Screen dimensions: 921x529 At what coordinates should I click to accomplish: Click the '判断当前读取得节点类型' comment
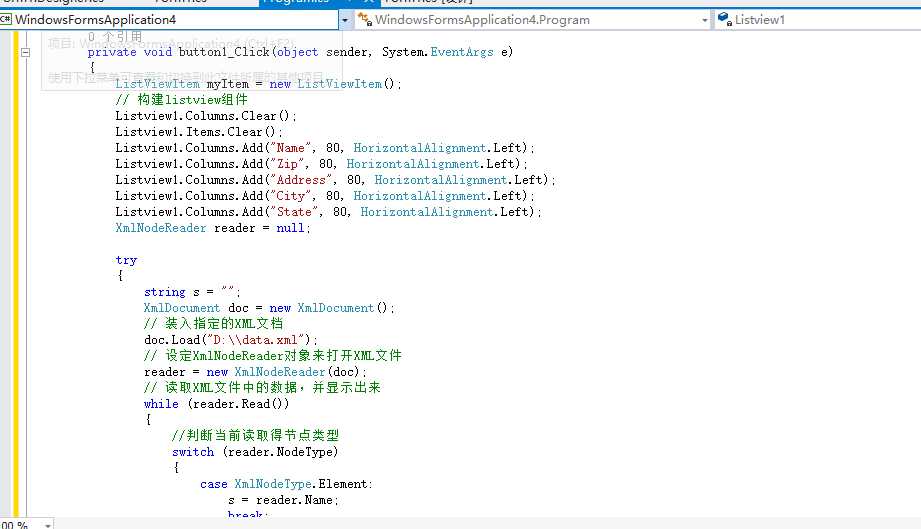tap(256, 436)
